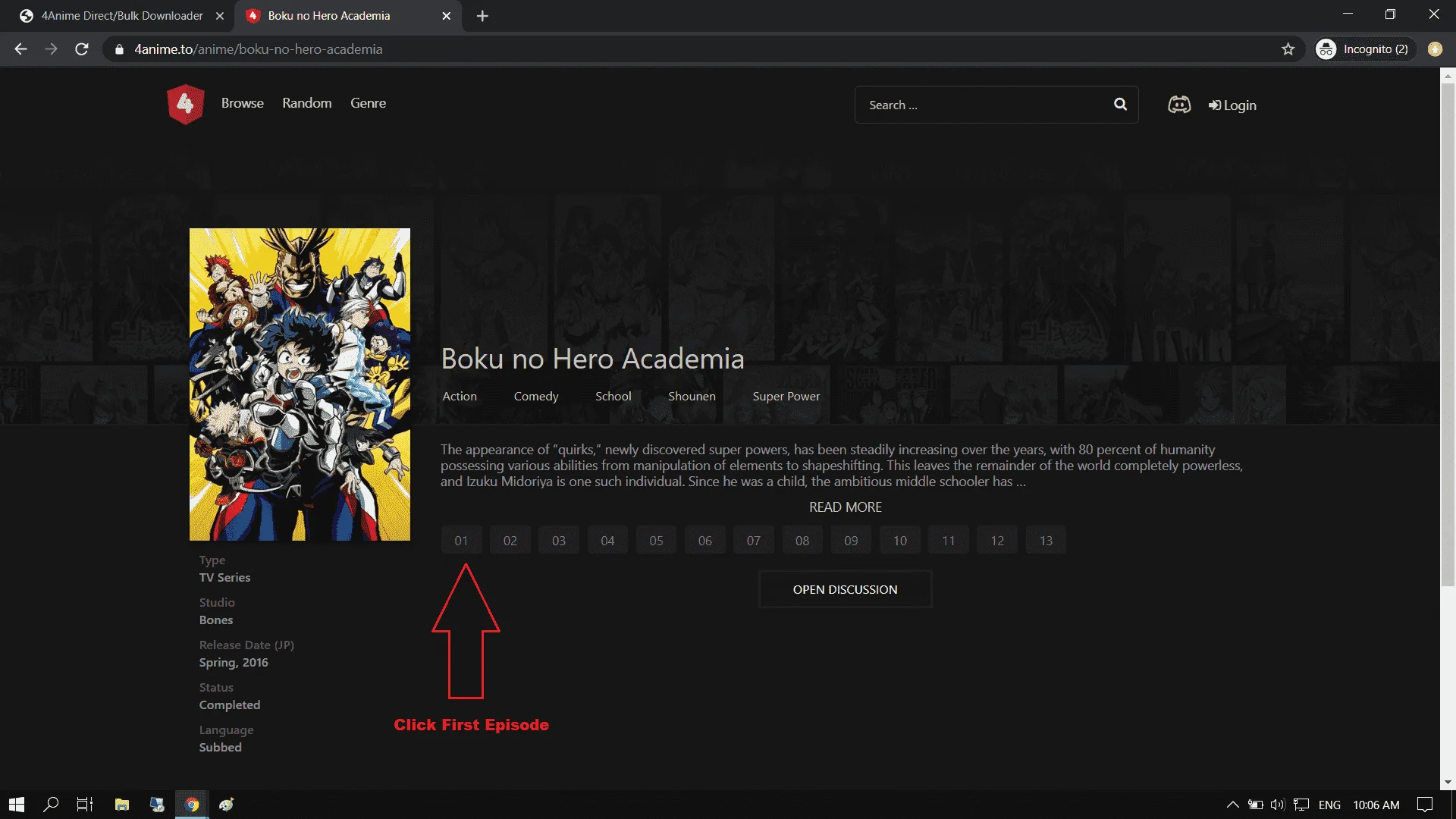Open Random anime link
This screenshot has width=1456, height=819.
tap(306, 103)
